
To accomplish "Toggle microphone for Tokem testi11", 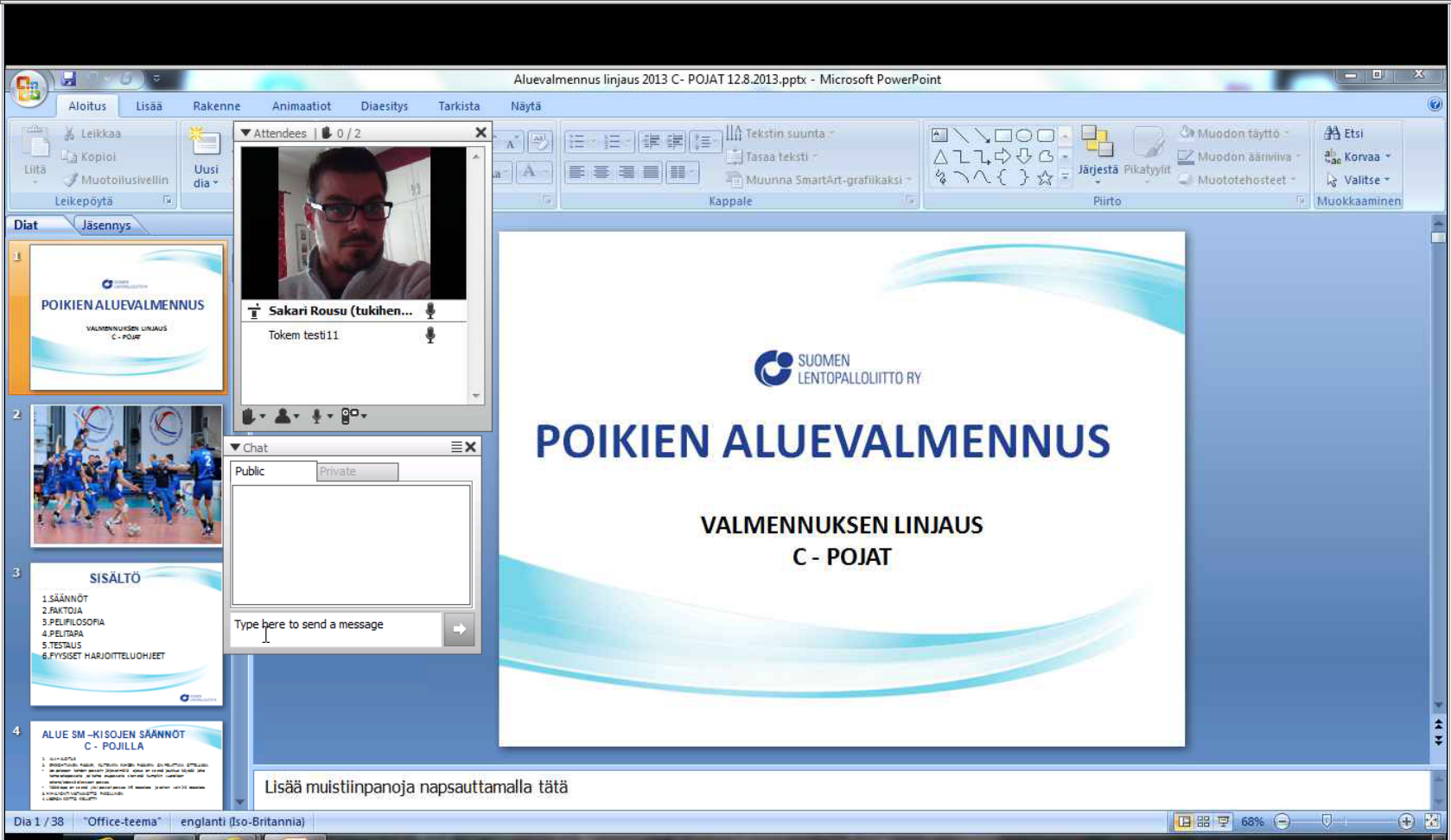I will [x=430, y=335].
